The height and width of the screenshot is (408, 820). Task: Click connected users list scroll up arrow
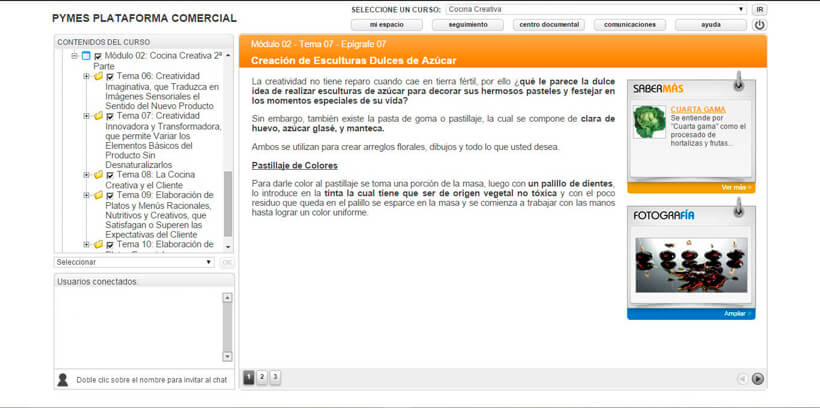pyautogui.click(x=227, y=298)
